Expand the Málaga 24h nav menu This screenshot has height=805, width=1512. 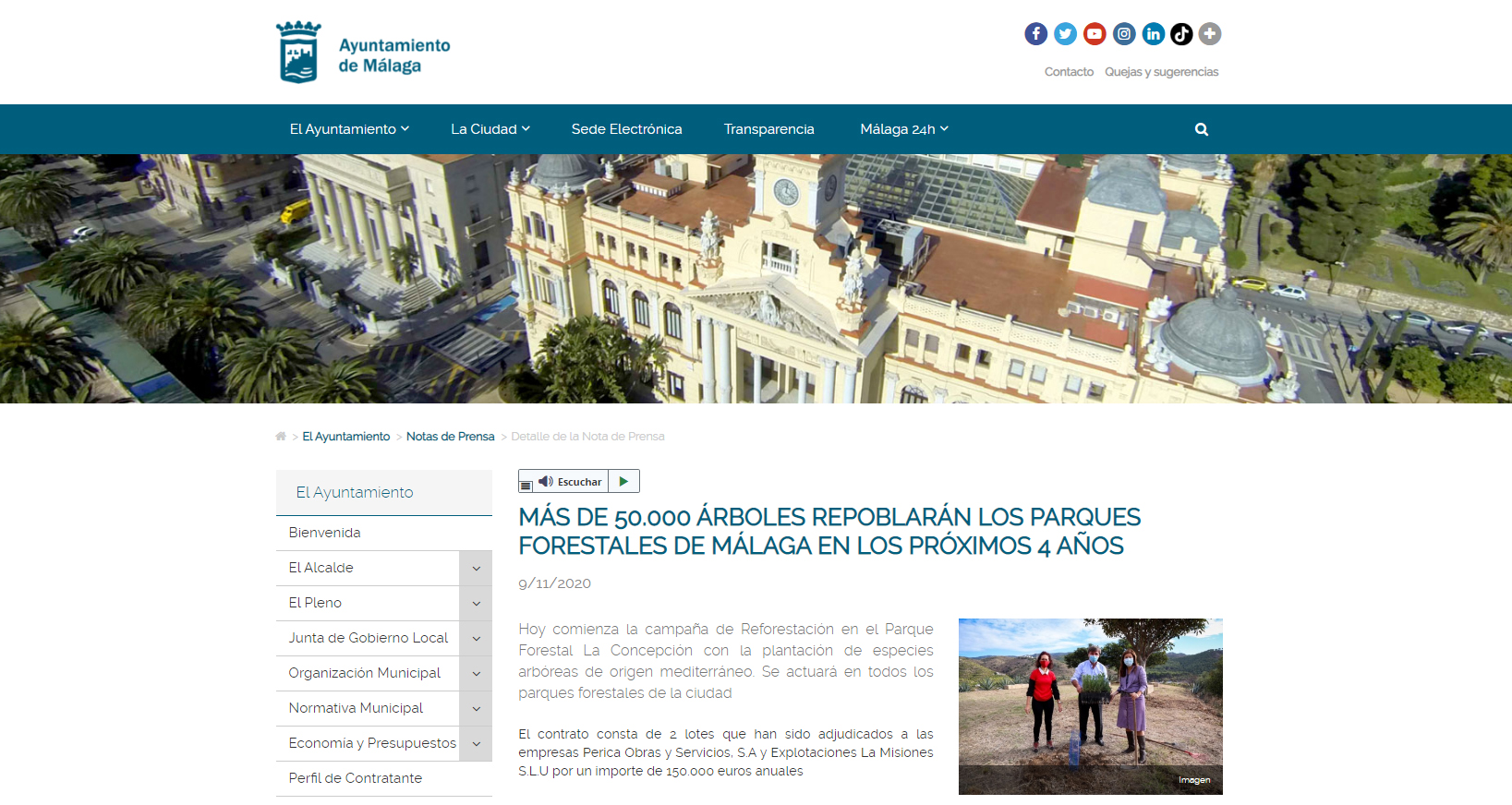pyautogui.click(x=904, y=129)
